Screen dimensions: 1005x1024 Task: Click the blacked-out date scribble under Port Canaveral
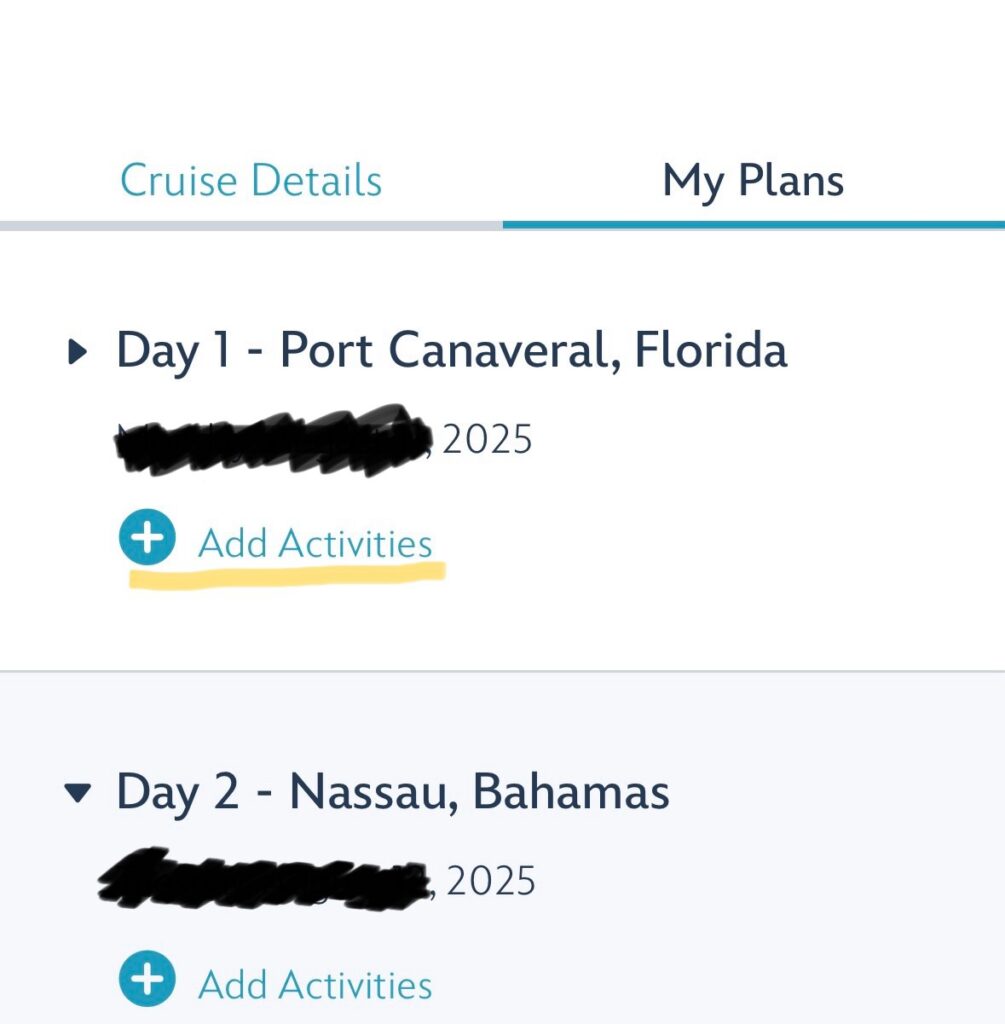(x=274, y=440)
